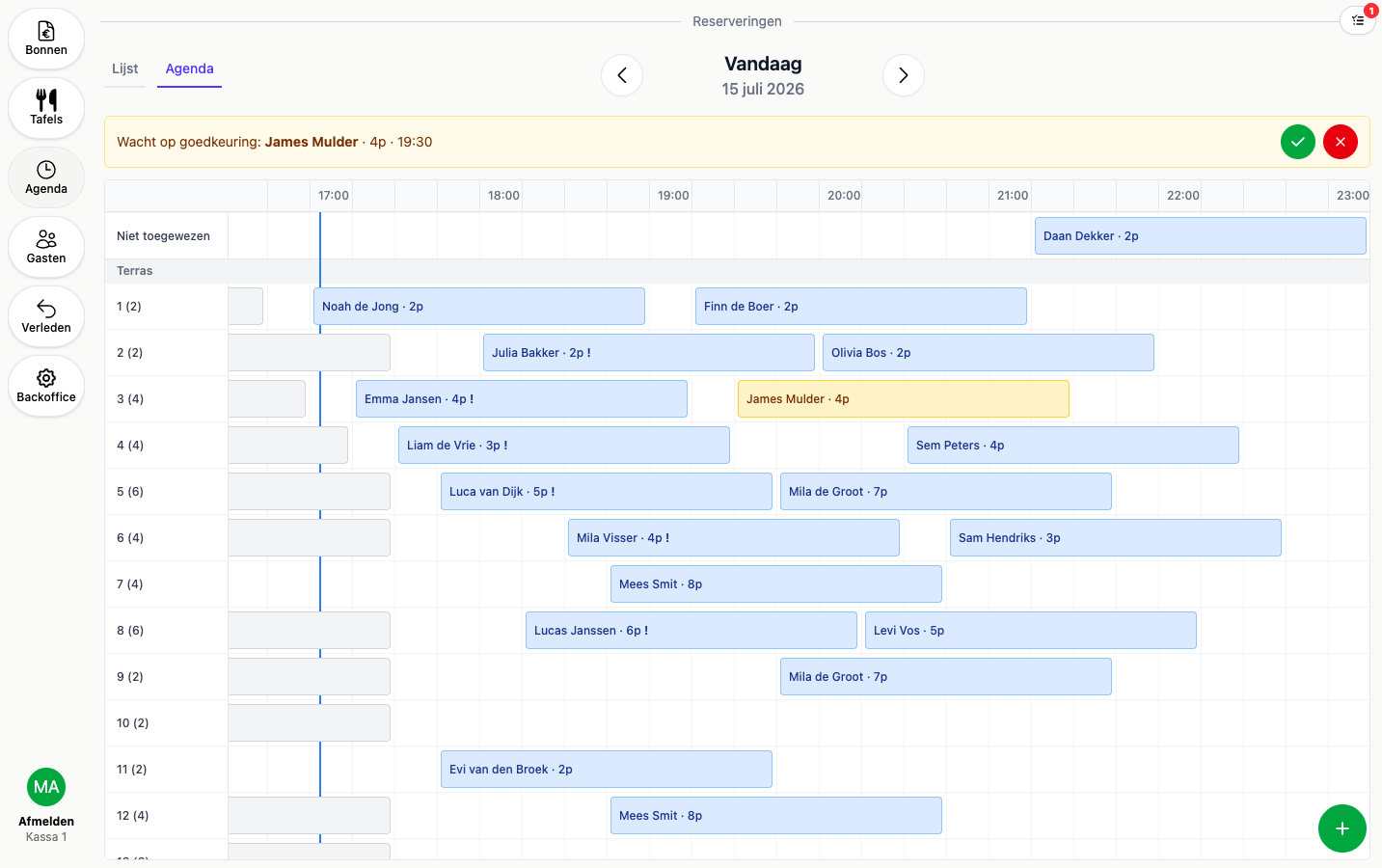The width and height of the screenshot is (1382, 868).
Task: Click the Vandaag date heading
Action: [763, 64]
